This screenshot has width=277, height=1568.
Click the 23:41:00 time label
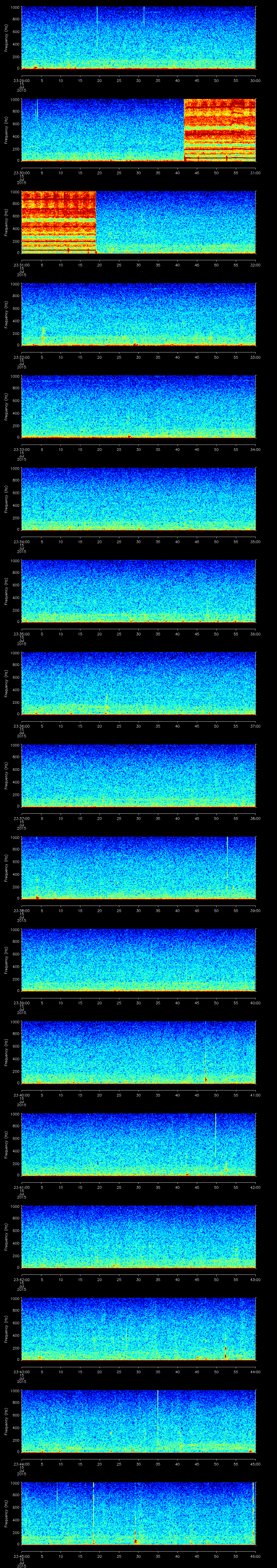pyautogui.click(x=21, y=1187)
